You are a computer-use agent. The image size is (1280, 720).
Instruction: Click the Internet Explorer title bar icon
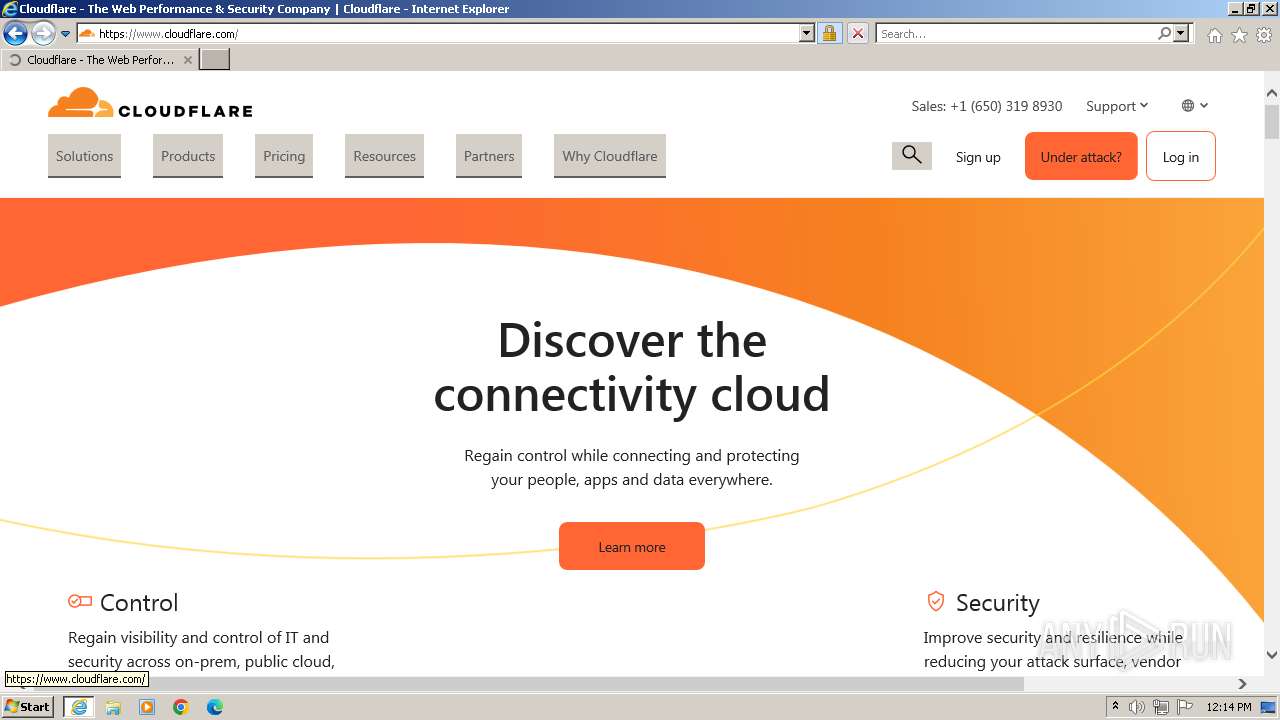(10, 9)
